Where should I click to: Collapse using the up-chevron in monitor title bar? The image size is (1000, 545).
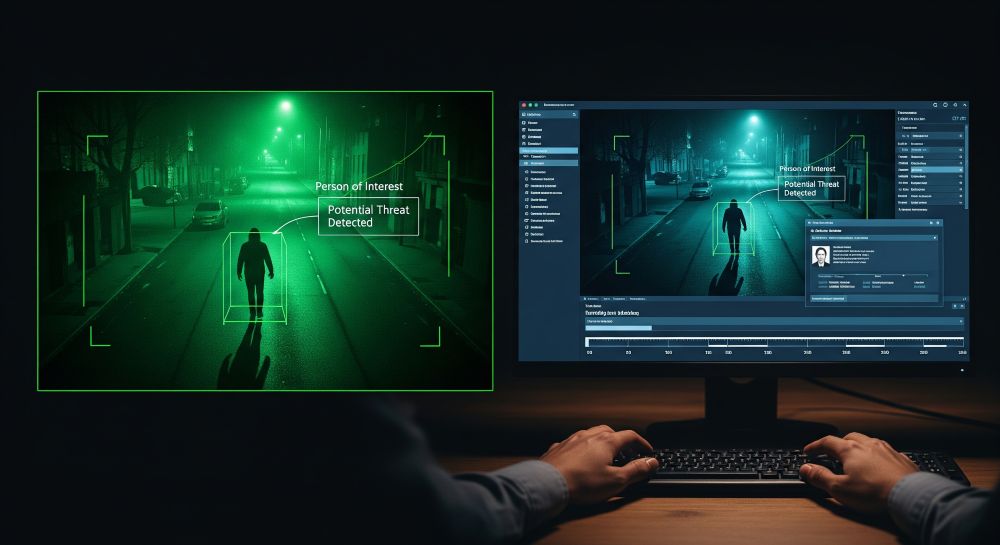point(965,105)
